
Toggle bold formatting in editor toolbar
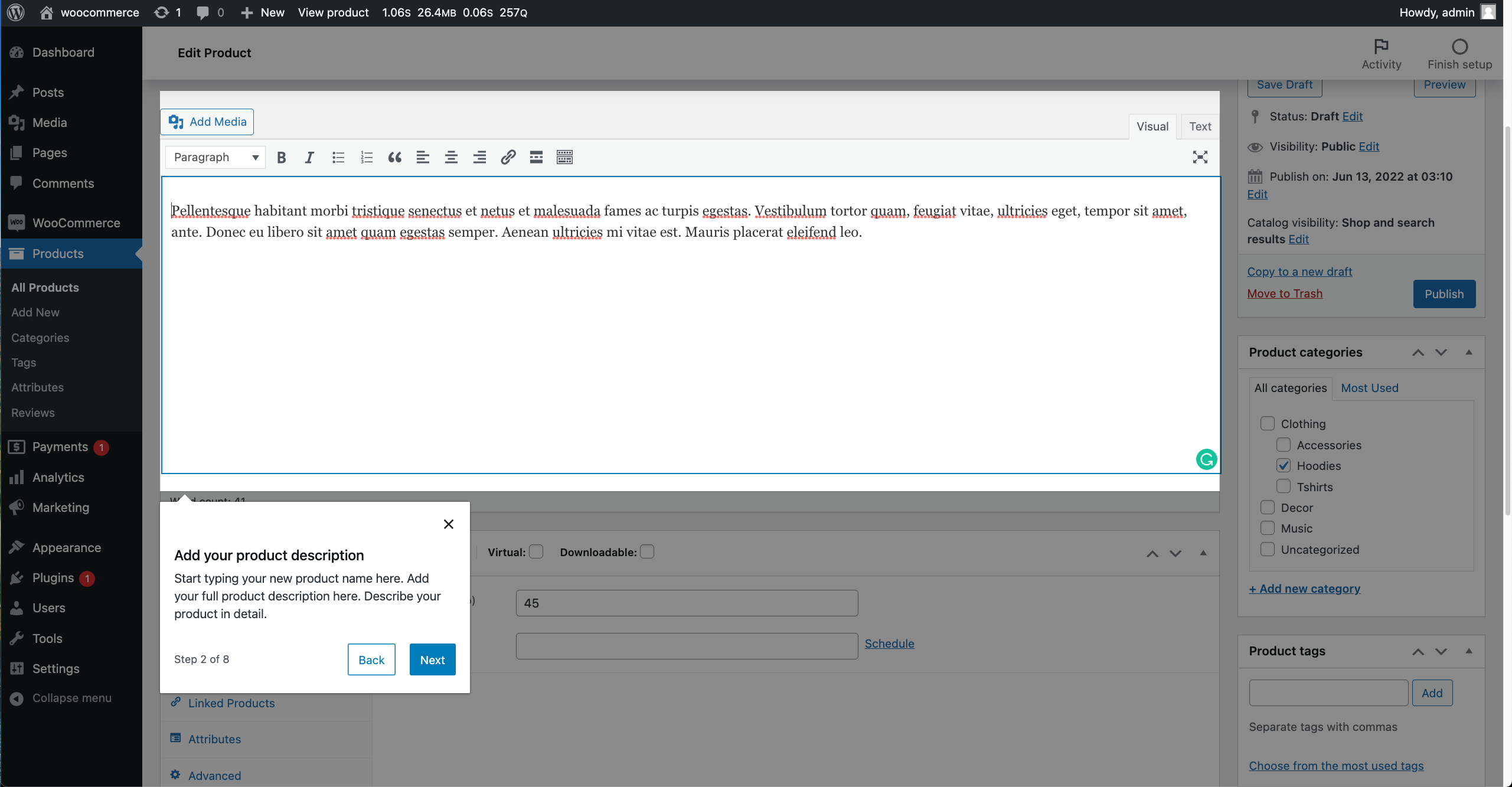point(282,157)
